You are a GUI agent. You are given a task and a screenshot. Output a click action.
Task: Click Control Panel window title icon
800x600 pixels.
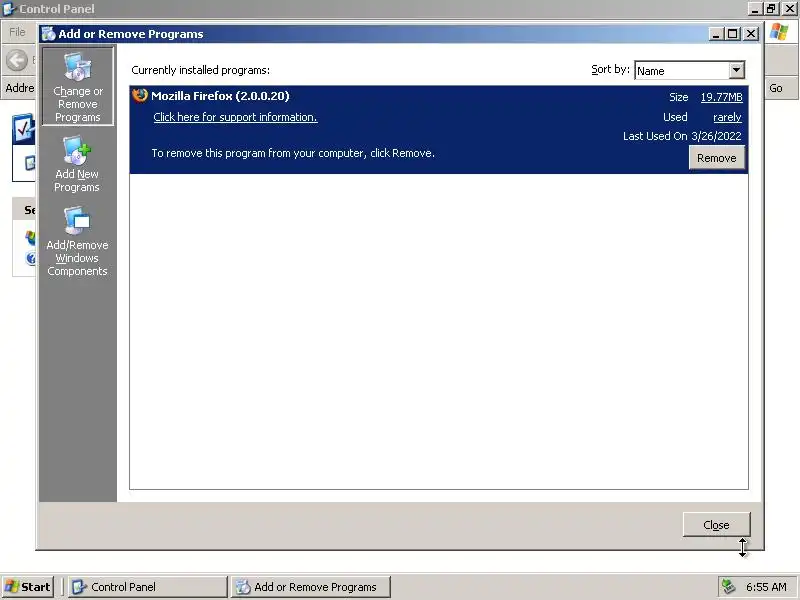tap(9, 9)
